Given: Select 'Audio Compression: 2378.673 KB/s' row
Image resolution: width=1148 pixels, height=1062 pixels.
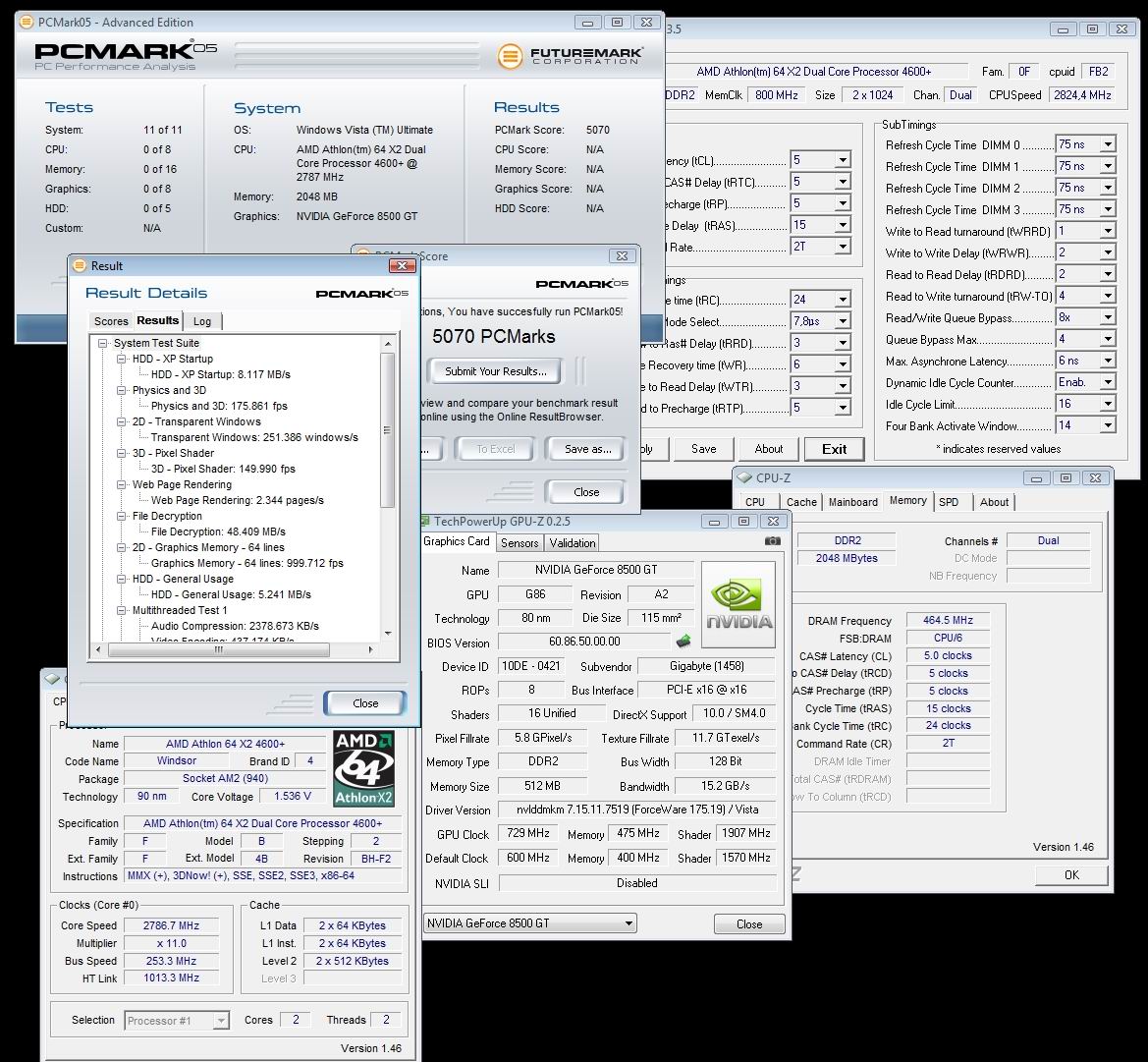Looking at the screenshot, I should [235, 626].
